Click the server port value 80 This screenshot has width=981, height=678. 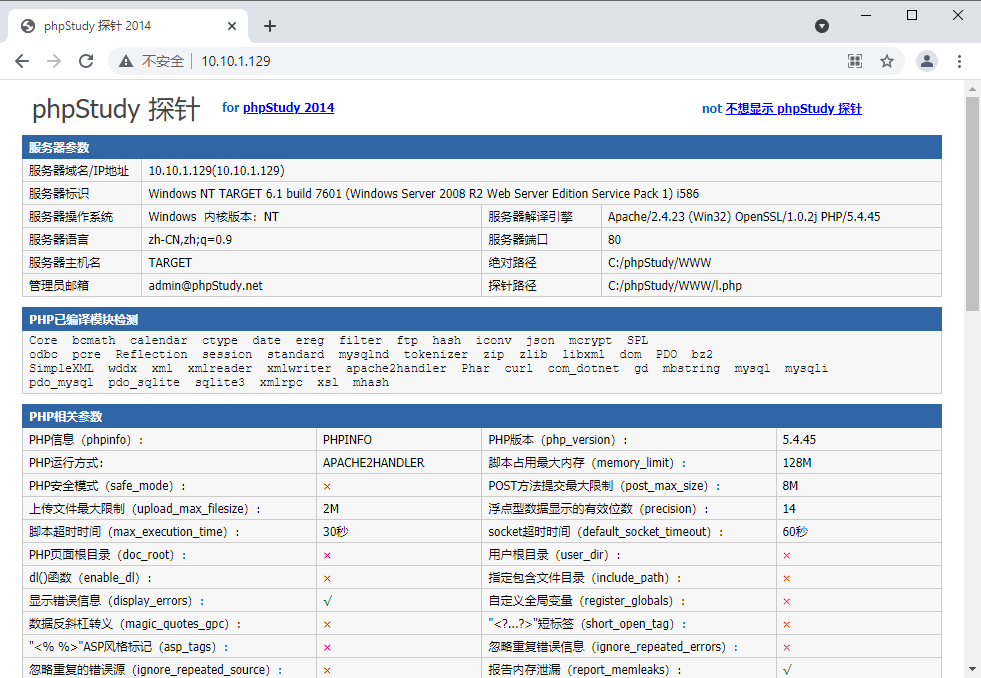614,240
